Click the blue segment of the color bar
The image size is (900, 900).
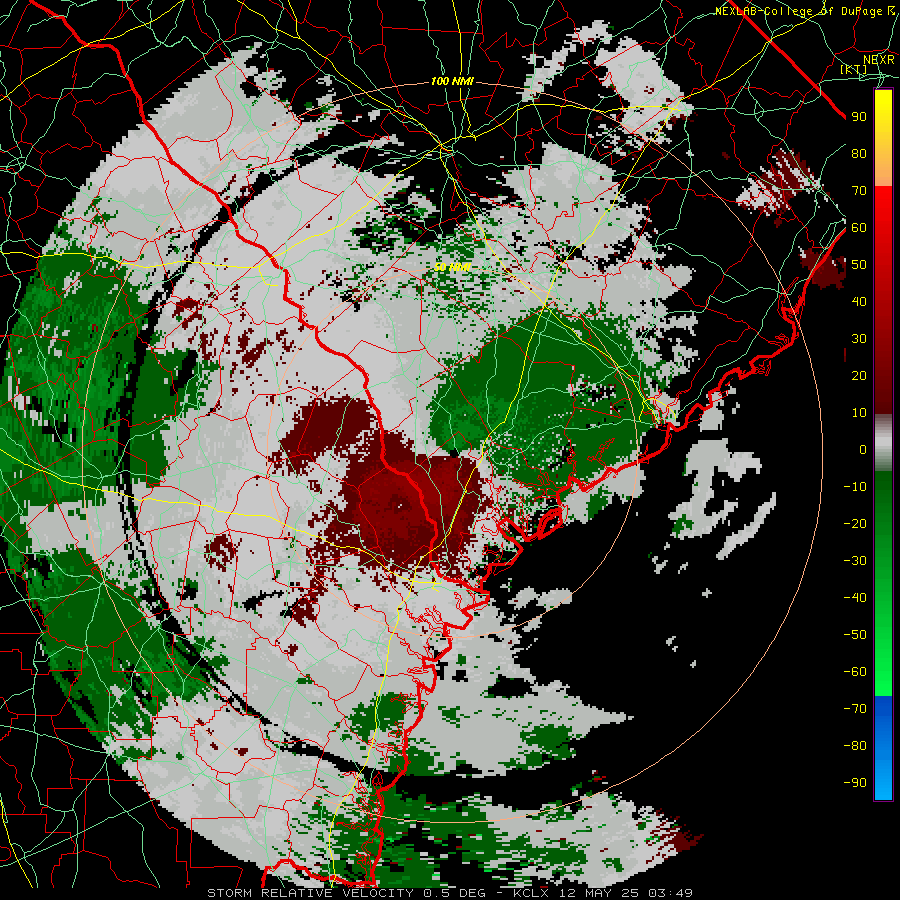pos(883,748)
